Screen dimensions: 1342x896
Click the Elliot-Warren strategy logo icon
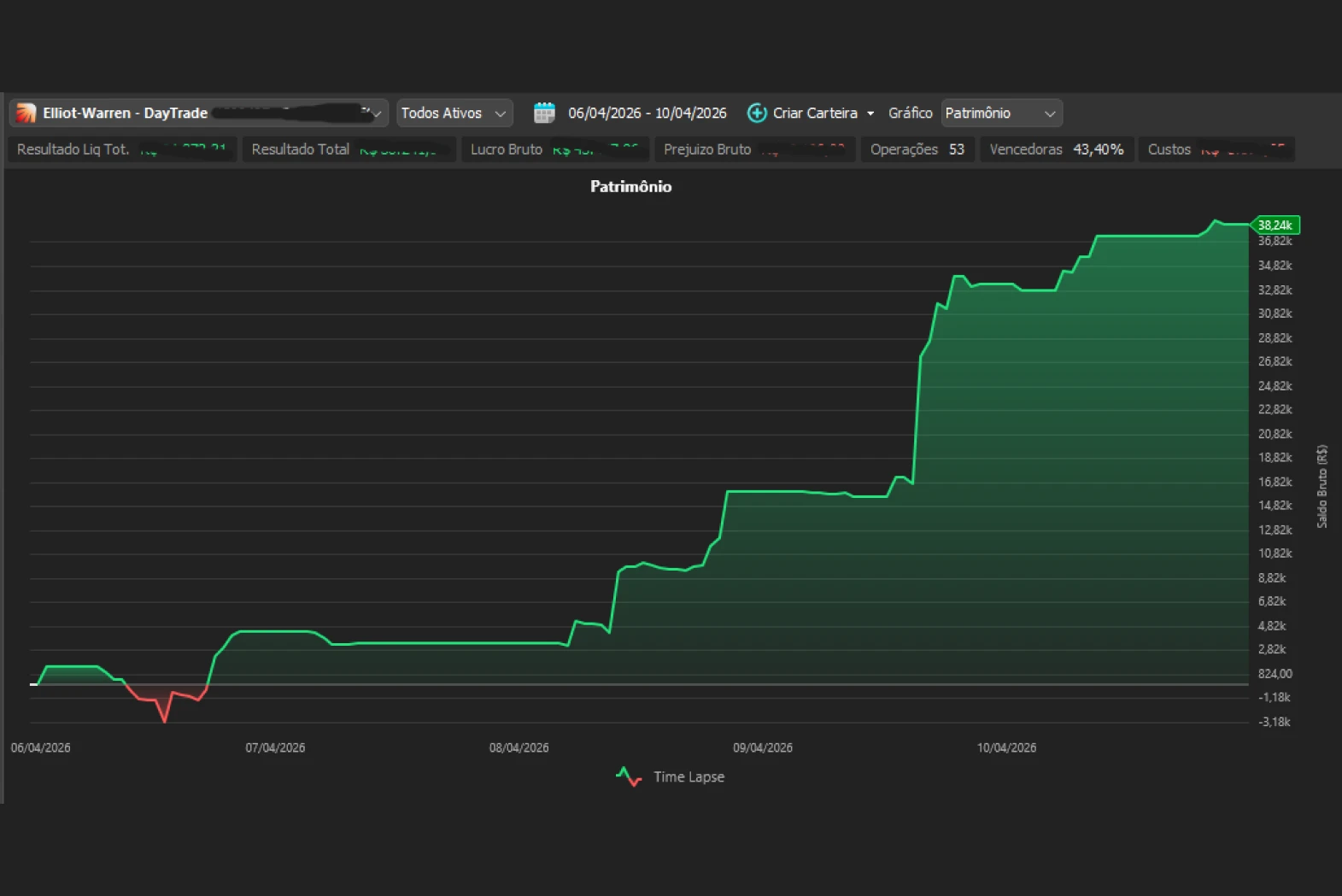tap(26, 113)
